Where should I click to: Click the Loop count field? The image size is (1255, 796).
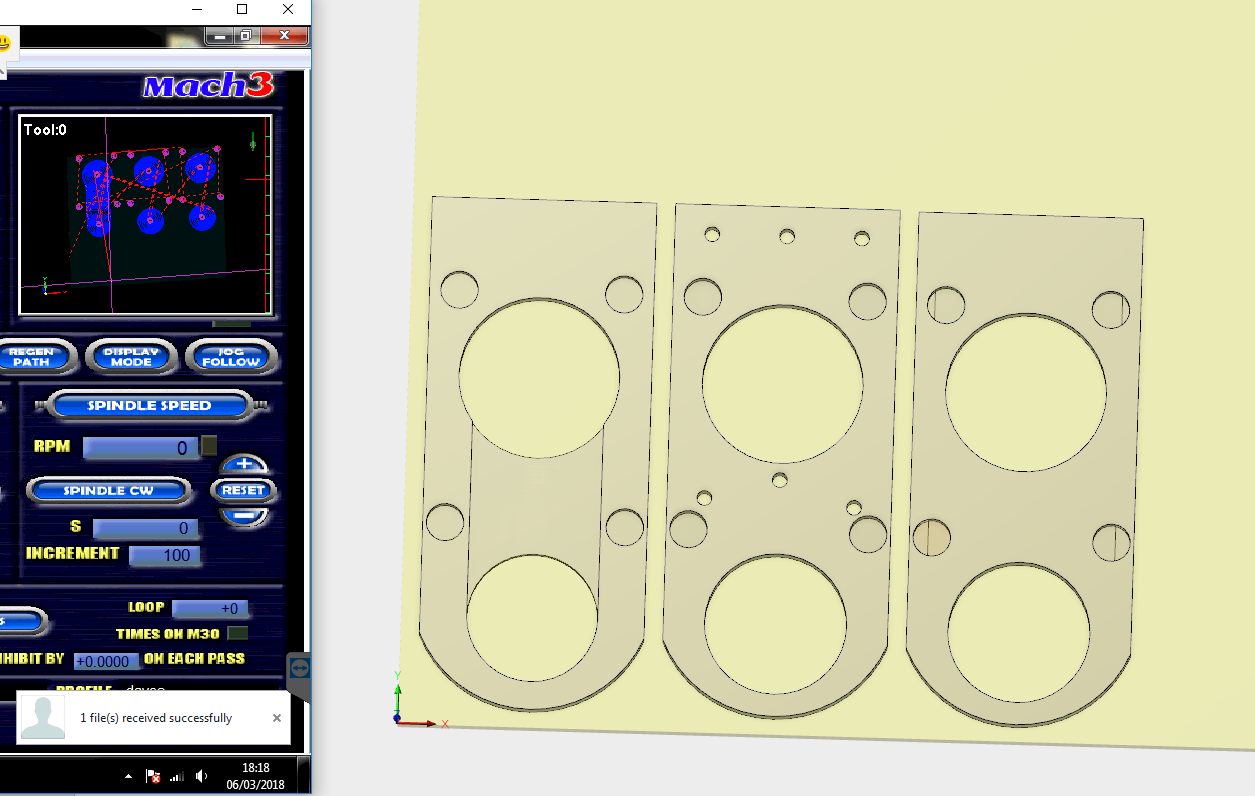210,608
